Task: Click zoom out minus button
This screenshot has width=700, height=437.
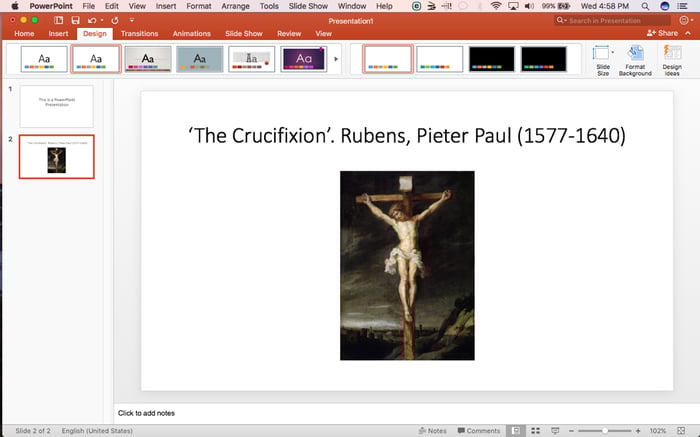Action: (x=571, y=431)
